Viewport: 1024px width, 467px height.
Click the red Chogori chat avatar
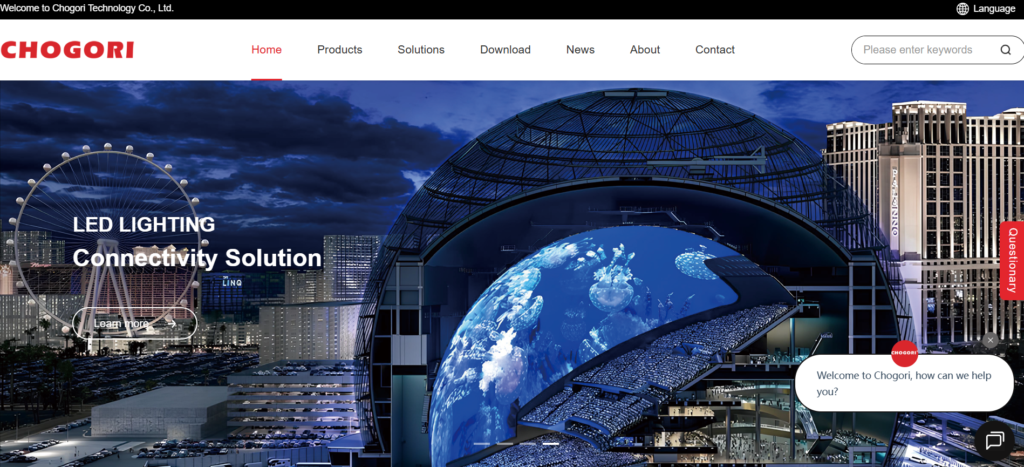coord(904,353)
